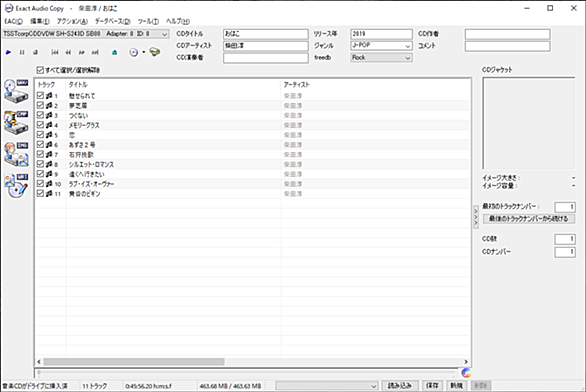
Task: Skip to previous track button
Action: pyautogui.click(x=55, y=52)
